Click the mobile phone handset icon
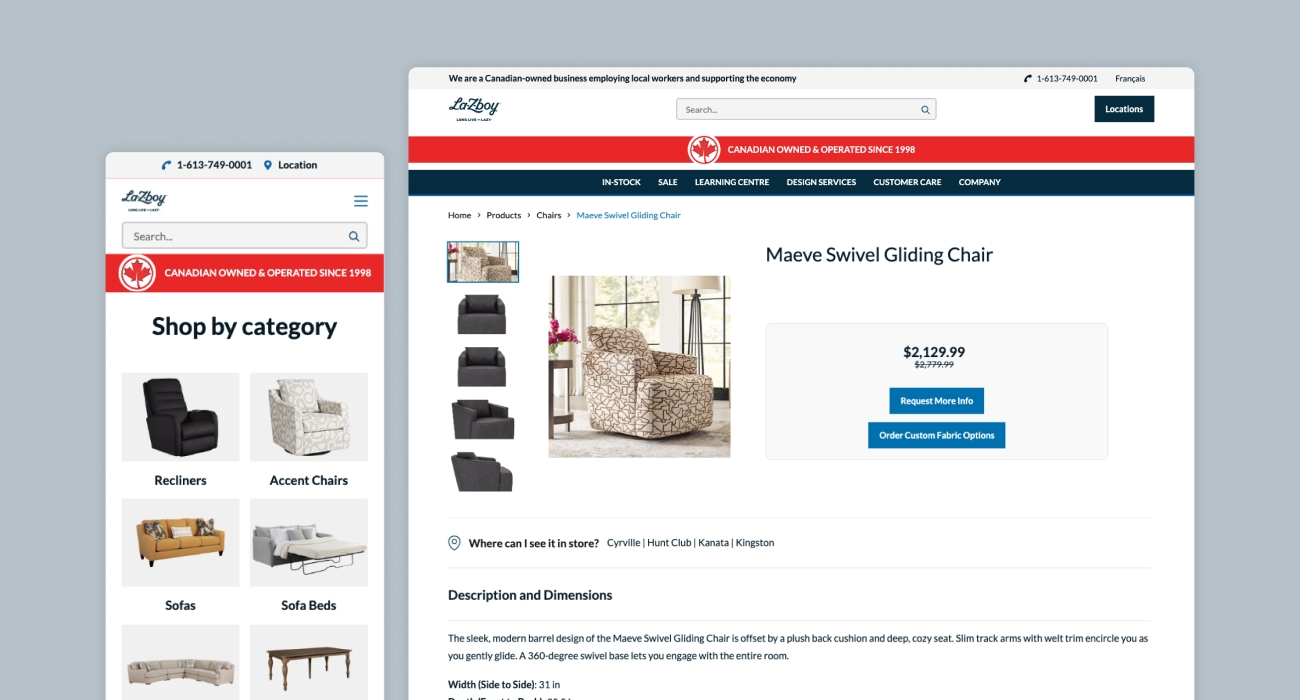 (x=167, y=165)
